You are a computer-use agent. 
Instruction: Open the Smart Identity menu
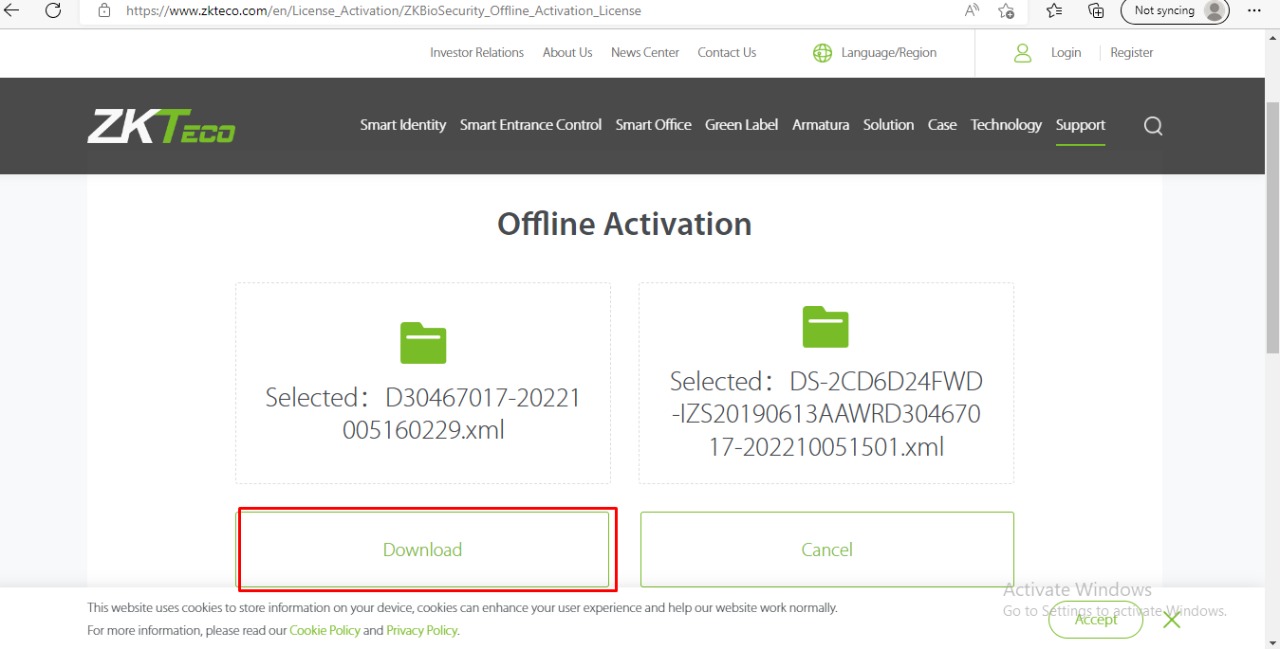tap(403, 125)
